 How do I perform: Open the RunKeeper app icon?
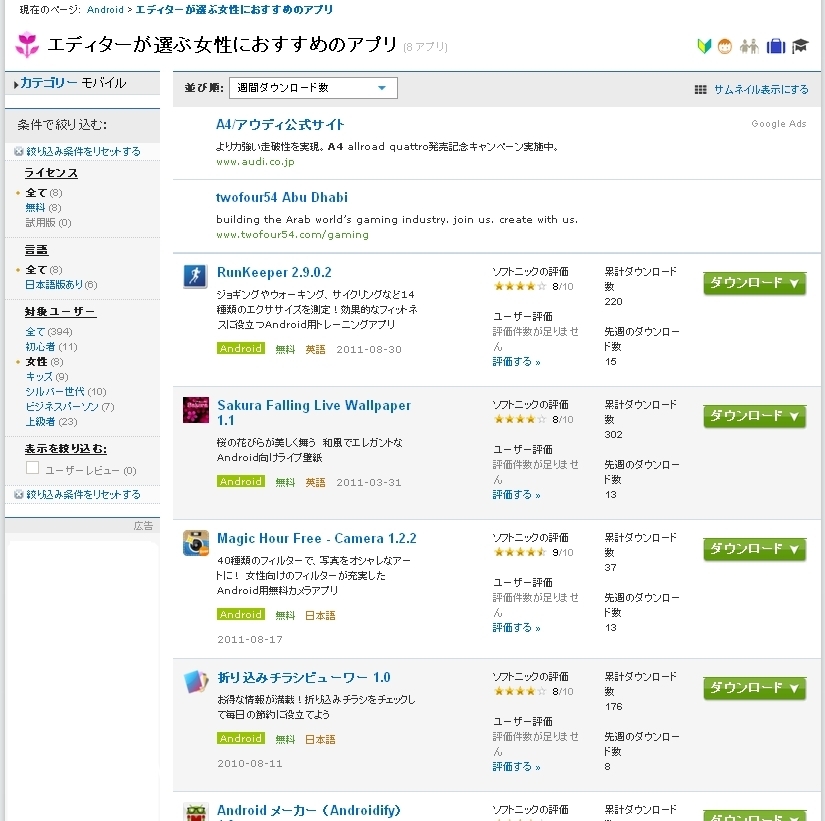click(x=195, y=276)
